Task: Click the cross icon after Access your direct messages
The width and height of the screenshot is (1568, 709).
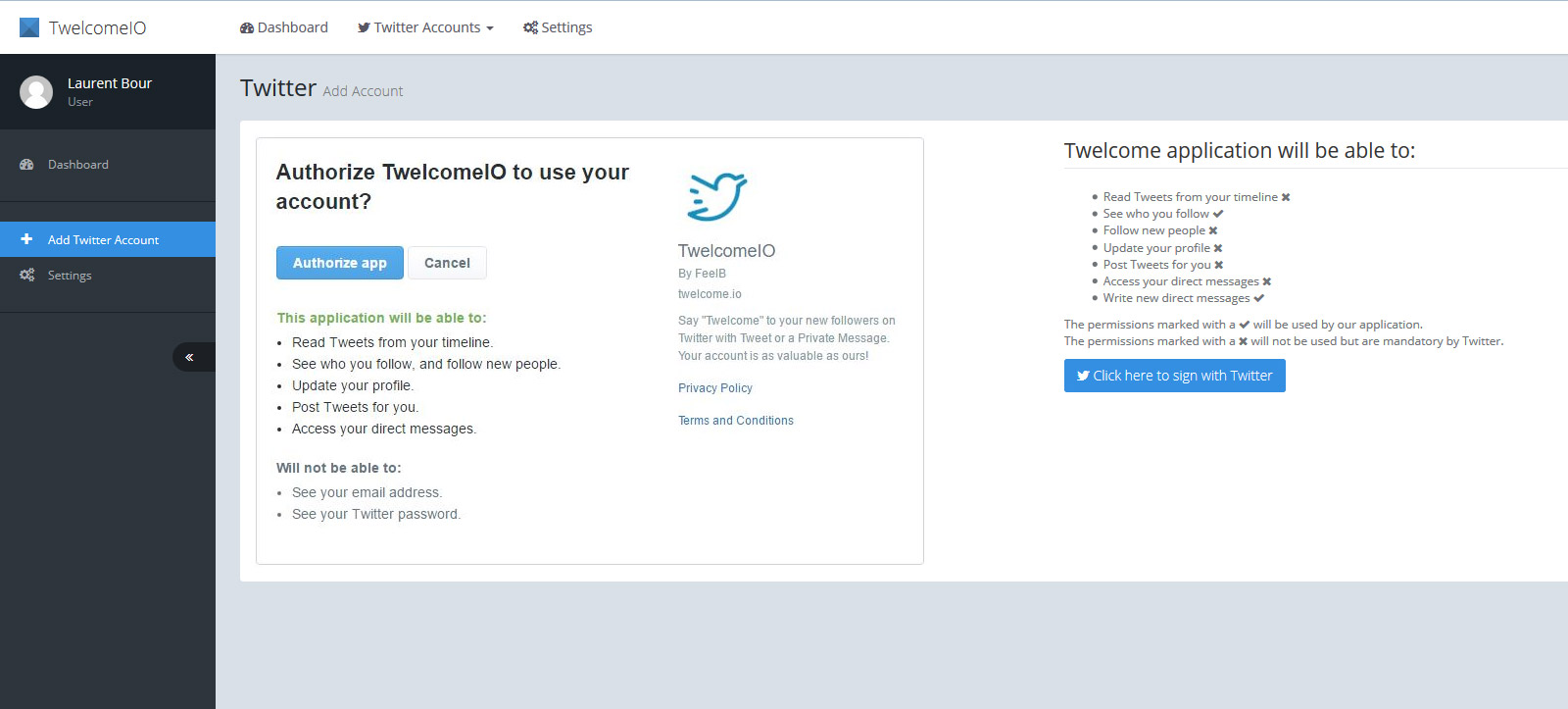Action: point(1267,281)
